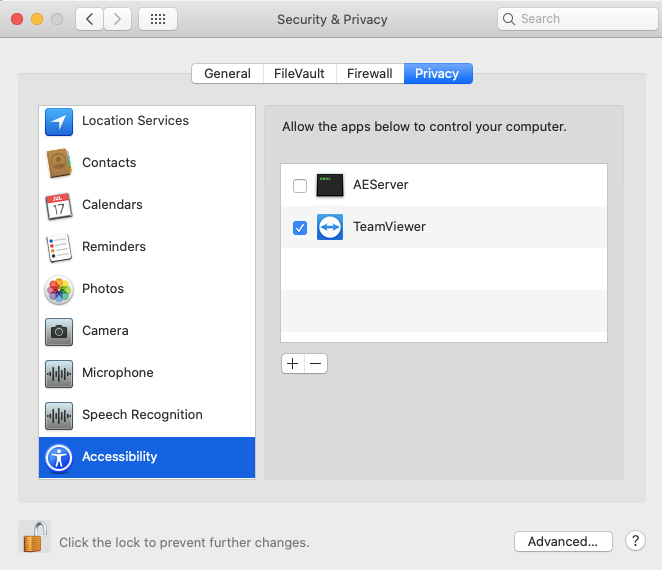Select Microphone label in sidebar
662x570 pixels.
[x=118, y=372]
